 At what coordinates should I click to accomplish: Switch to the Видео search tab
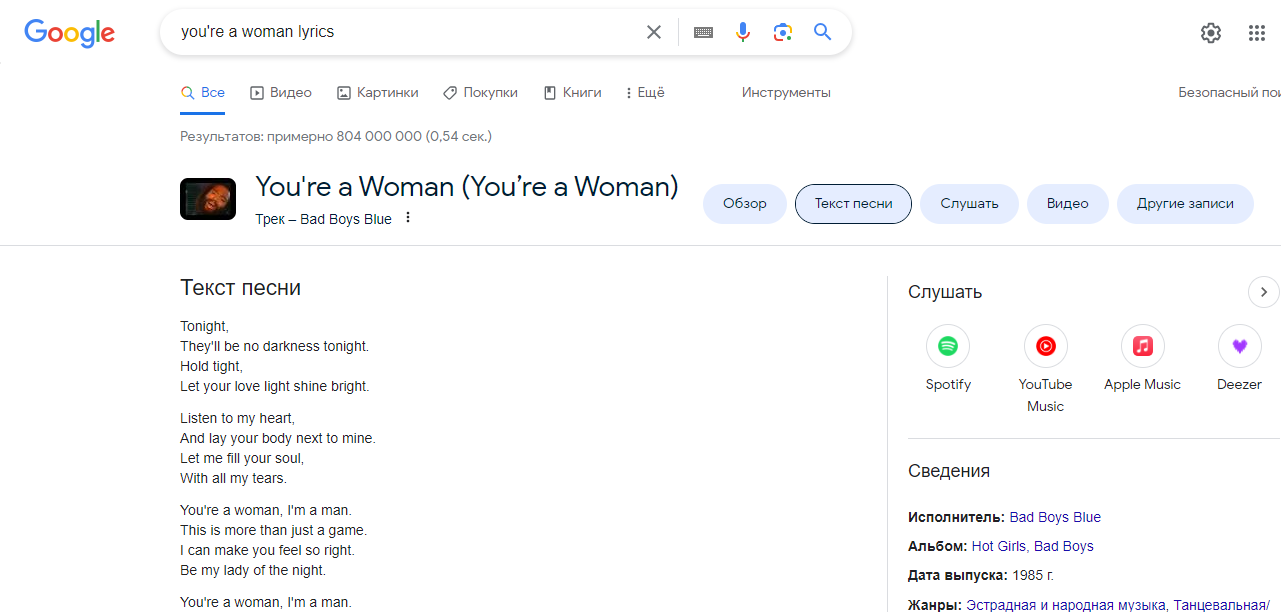pyautogui.click(x=281, y=93)
